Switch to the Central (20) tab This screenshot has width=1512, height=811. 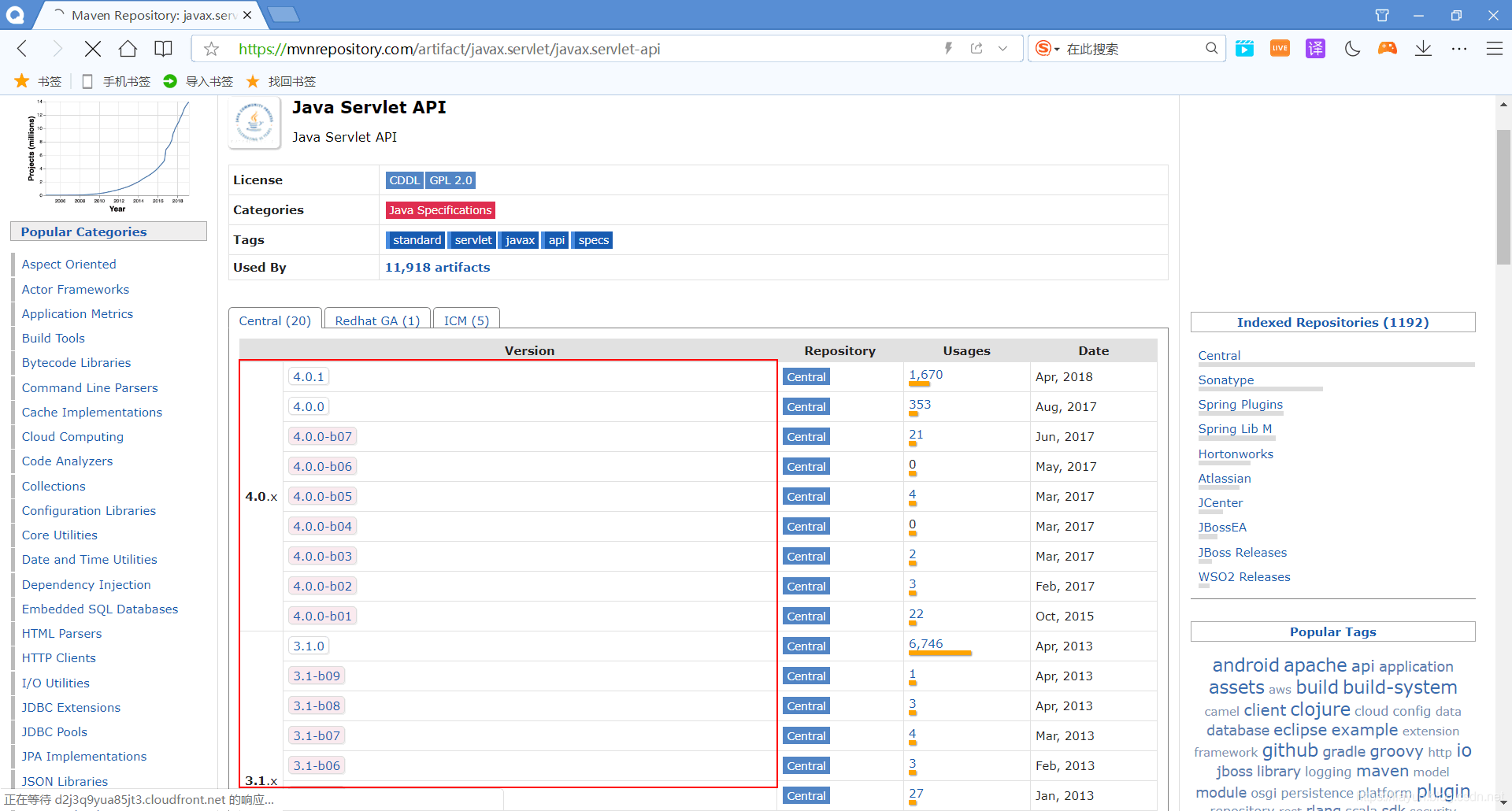click(275, 320)
